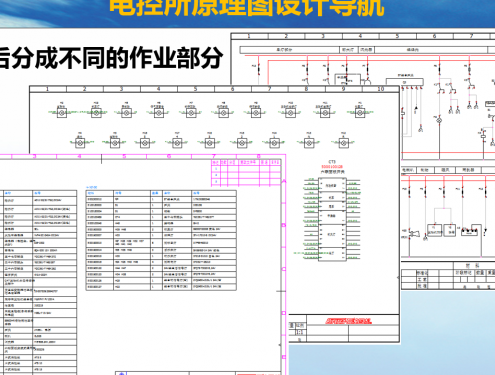
Task: Click column header 10 of lamp schematic
Action: point(381,89)
